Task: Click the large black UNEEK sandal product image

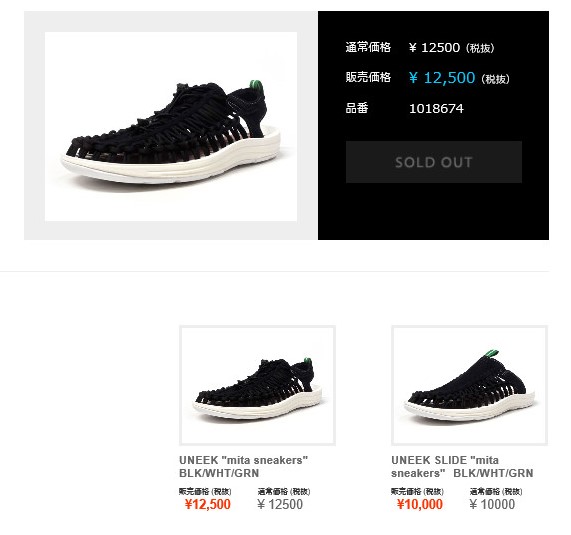Action: [171, 126]
